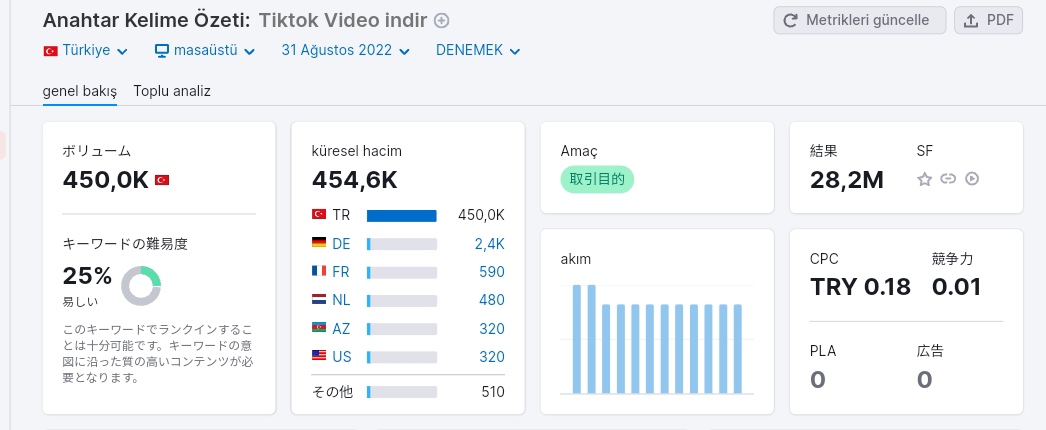Click the PDF export upload icon
The height and width of the screenshot is (430, 1046).
[971, 20]
